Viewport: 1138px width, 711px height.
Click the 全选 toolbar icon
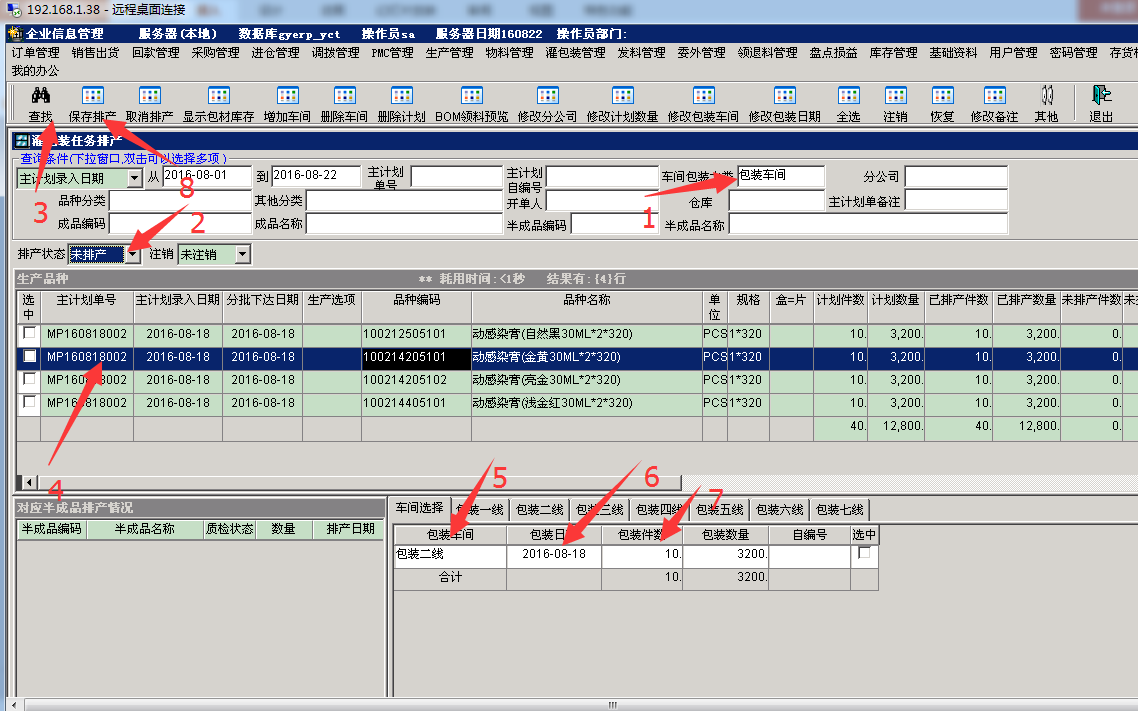pyautogui.click(x=848, y=96)
